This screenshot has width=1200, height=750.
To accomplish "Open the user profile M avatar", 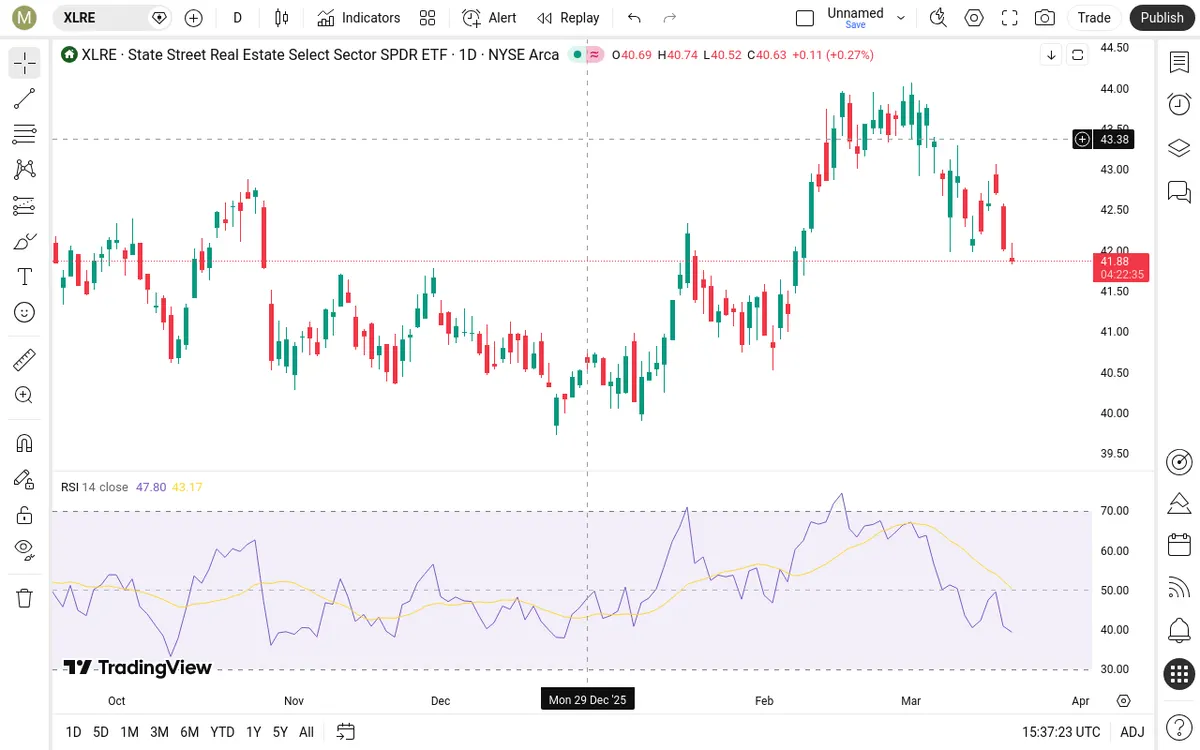I will tap(24, 18).
